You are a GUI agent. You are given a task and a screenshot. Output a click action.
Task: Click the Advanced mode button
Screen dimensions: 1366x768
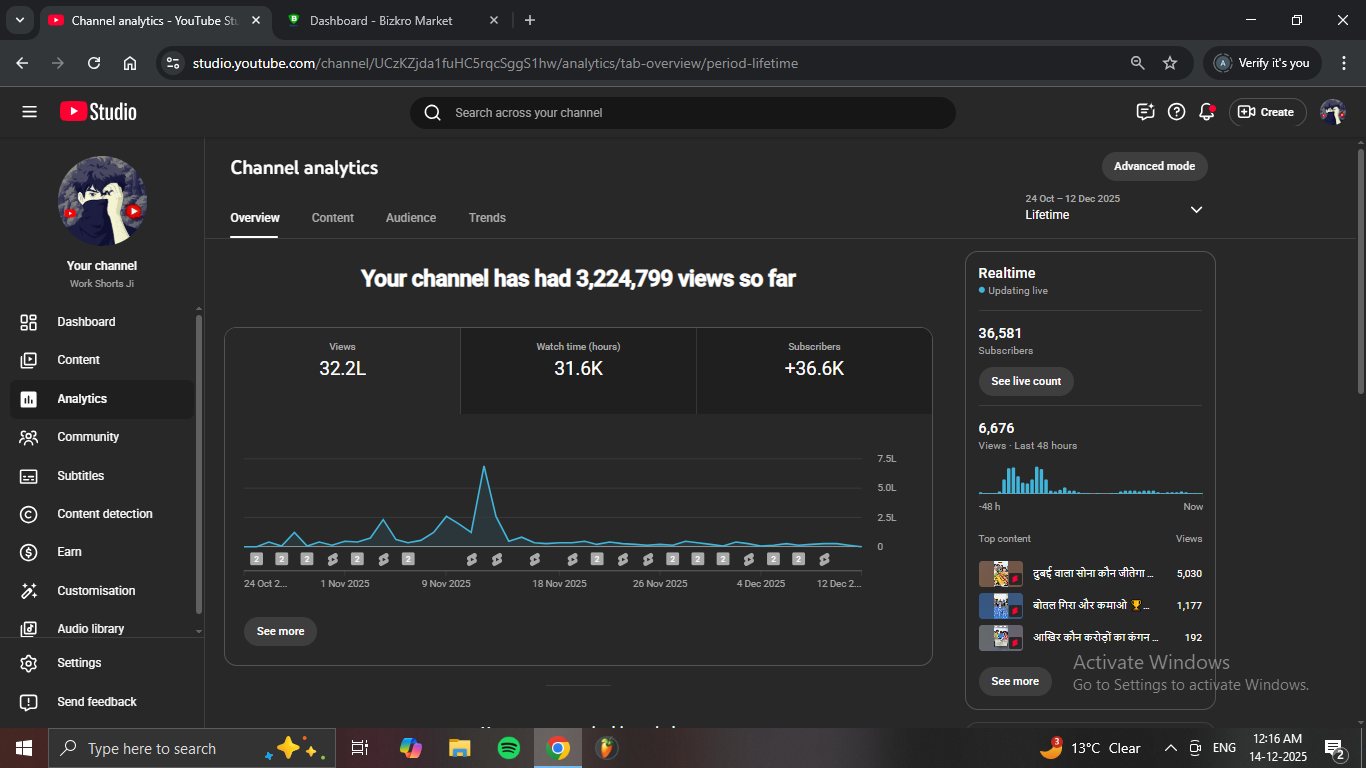pos(1154,166)
